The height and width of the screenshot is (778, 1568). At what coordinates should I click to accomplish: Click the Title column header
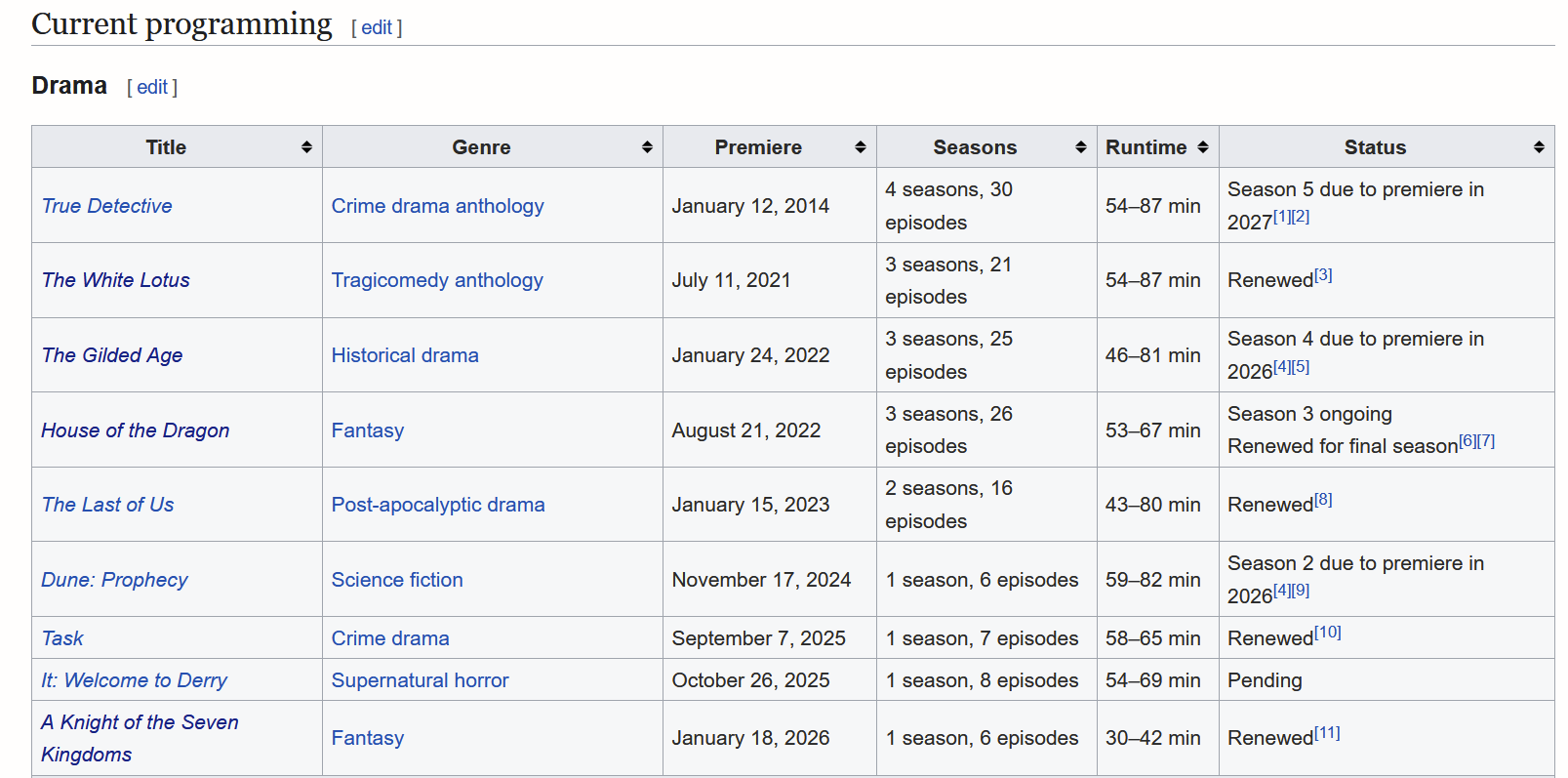click(177, 147)
